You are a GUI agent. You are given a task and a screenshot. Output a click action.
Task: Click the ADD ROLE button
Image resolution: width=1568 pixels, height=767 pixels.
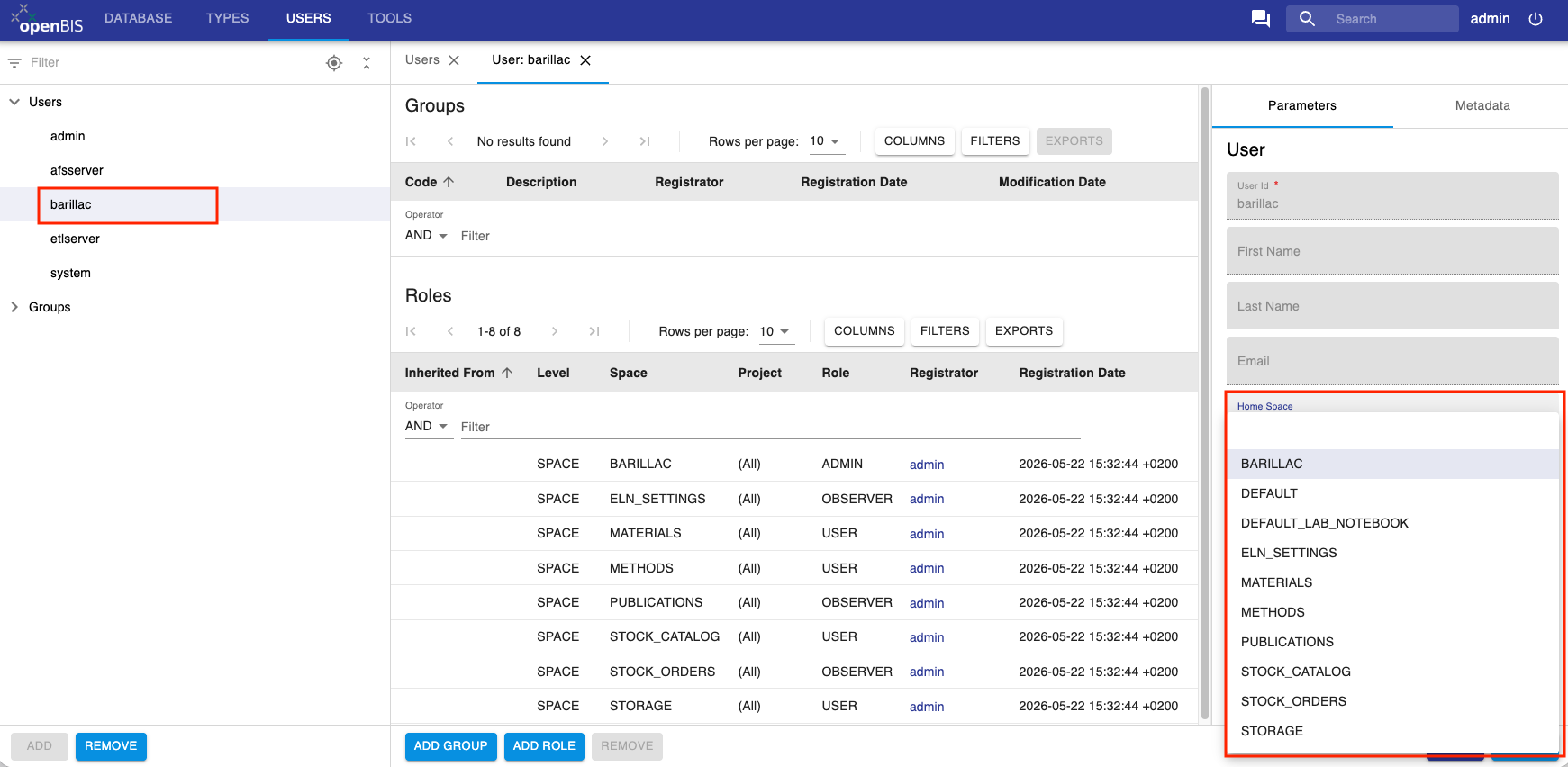coord(544,746)
